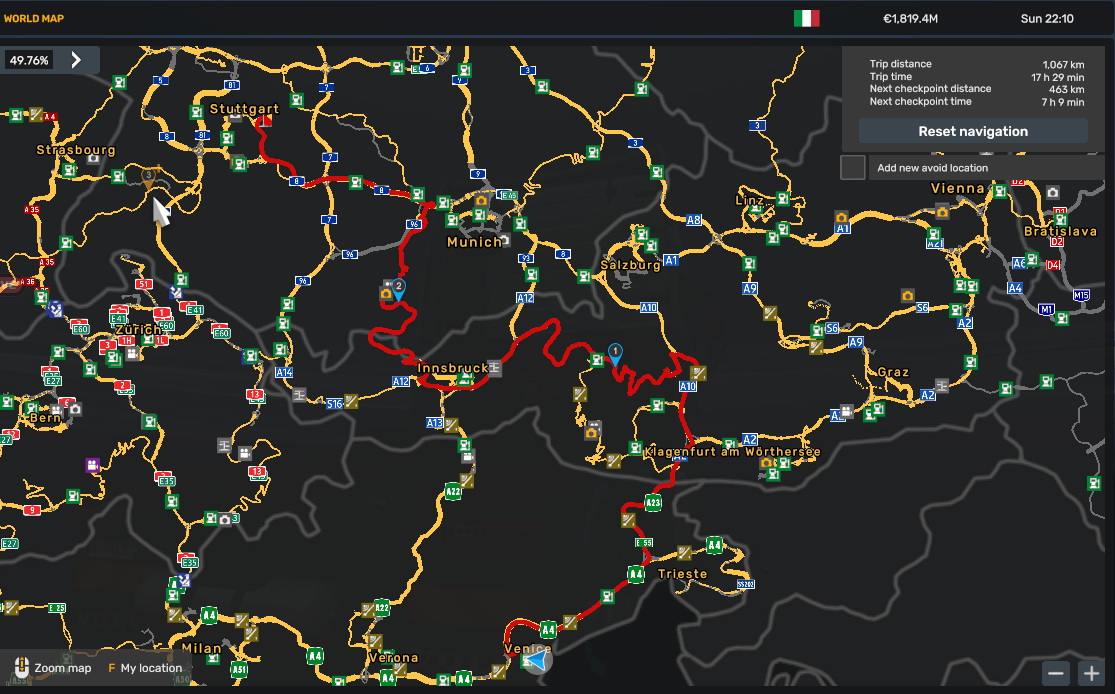Click the destination flag marker at Stuttgart
The height and width of the screenshot is (694, 1115).
click(x=264, y=122)
